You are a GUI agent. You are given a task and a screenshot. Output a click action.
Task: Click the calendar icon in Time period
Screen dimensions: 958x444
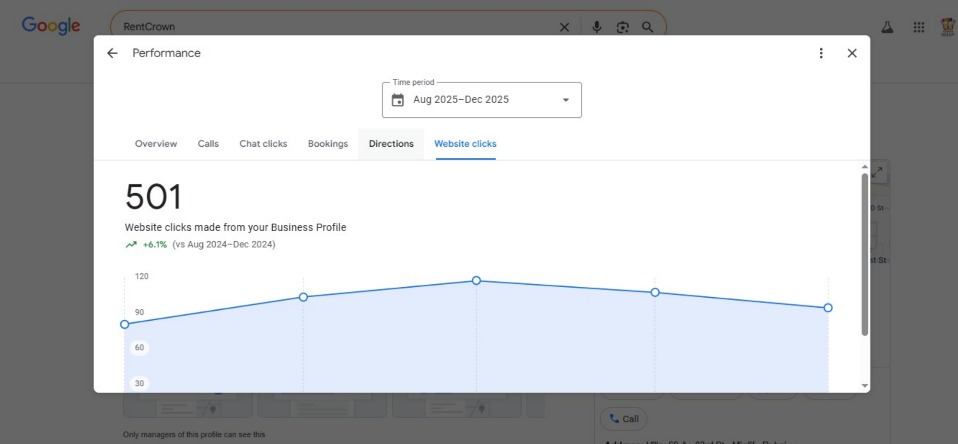tap(398, 100)
